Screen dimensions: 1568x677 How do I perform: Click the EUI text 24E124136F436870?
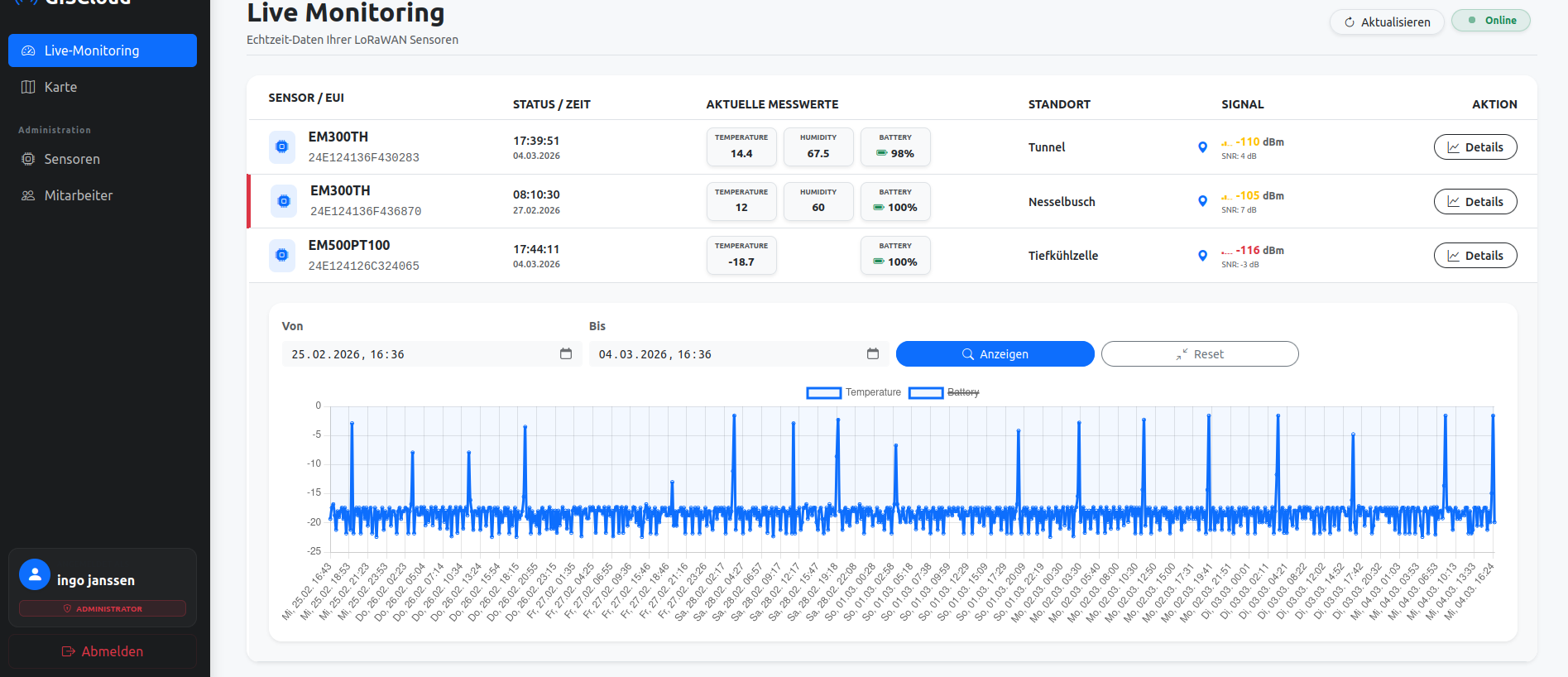[366, 211]
